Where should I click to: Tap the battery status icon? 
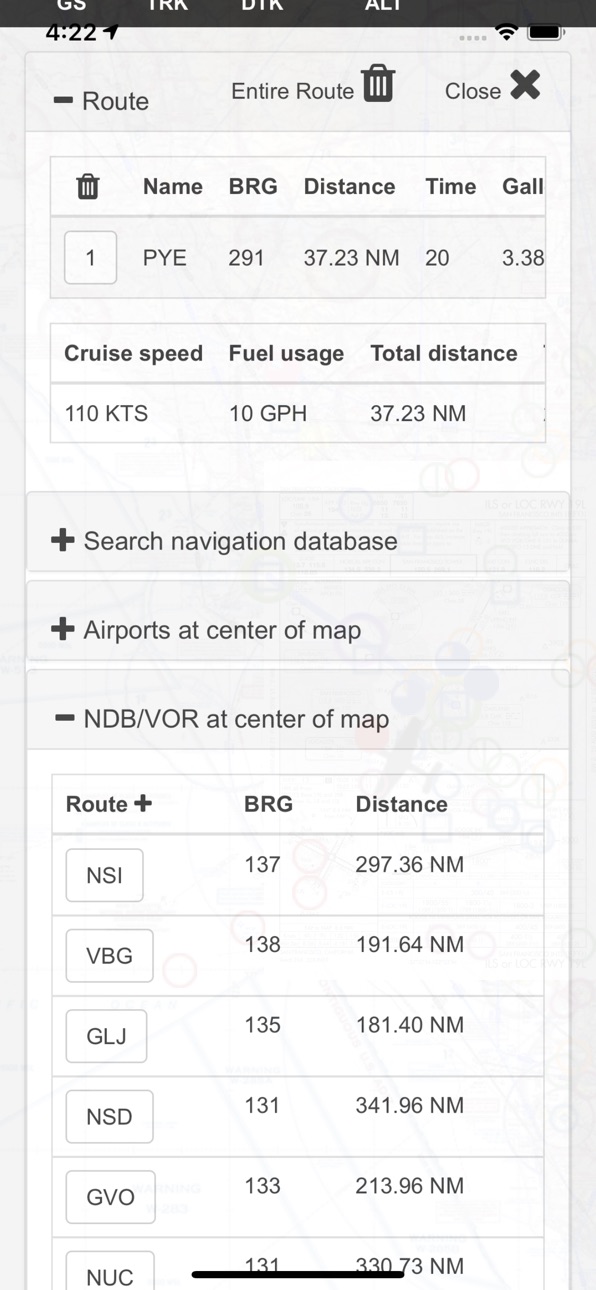point(546,32)
